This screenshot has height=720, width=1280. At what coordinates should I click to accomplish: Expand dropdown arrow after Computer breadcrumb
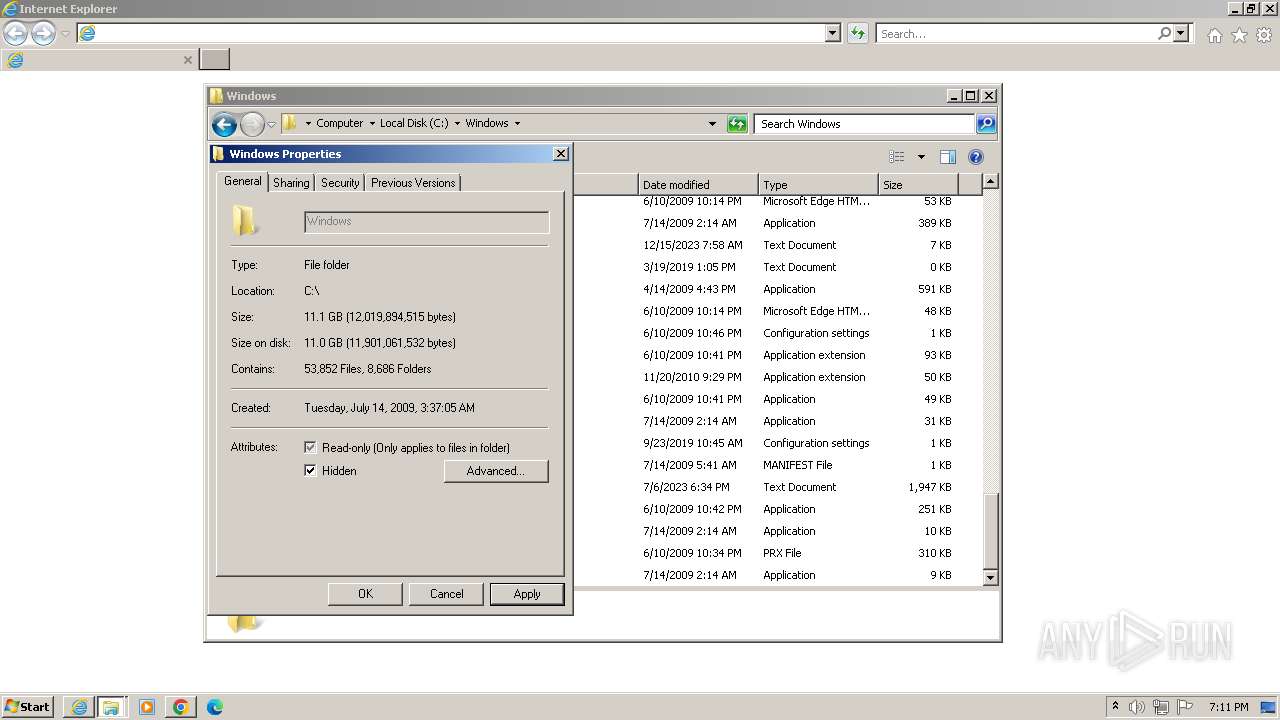372,124
